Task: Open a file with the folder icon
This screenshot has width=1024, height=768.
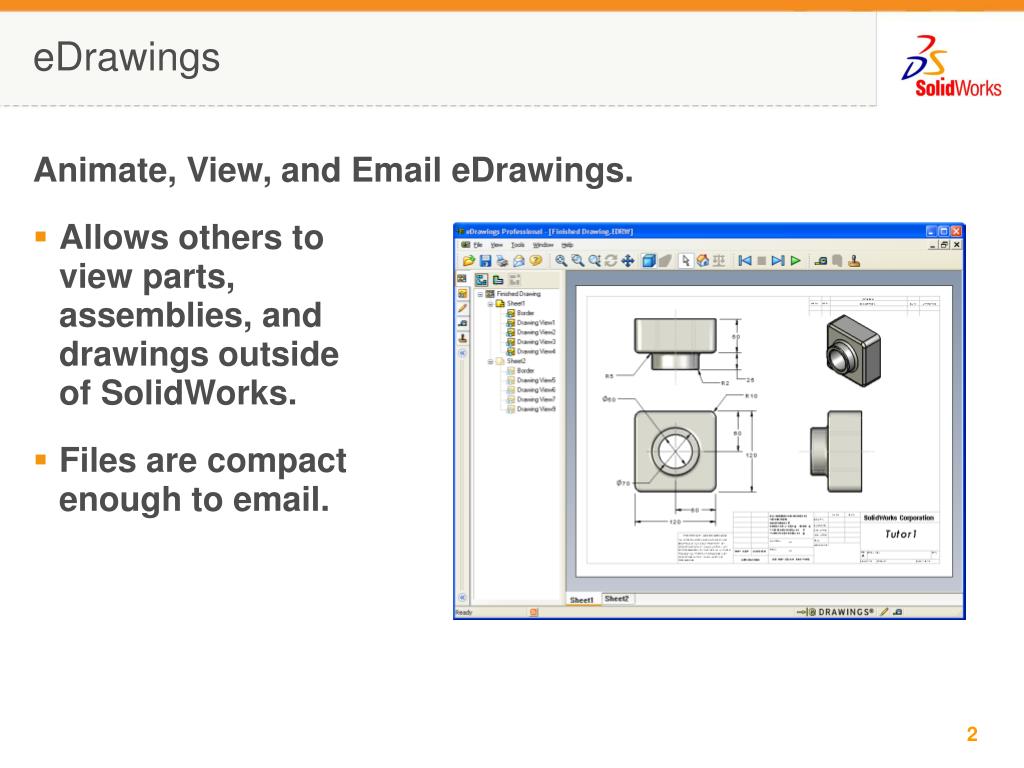Action: pyautogui.click(x=468, y=261)
